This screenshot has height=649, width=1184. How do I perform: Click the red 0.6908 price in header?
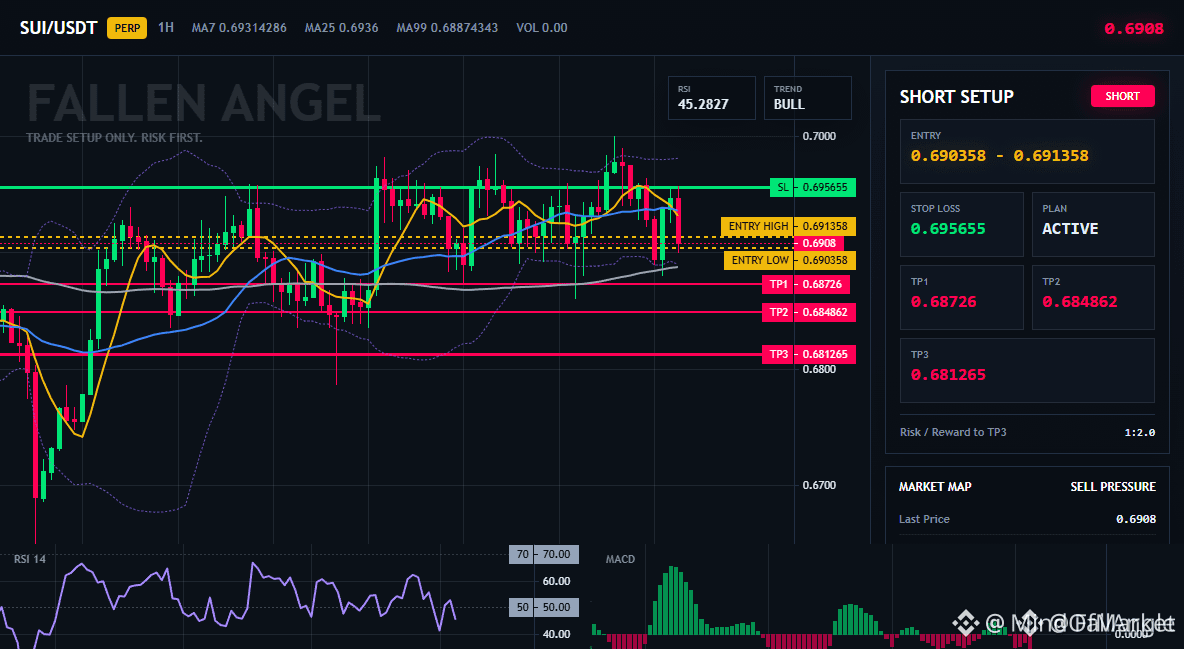[x=1133, y=29]
